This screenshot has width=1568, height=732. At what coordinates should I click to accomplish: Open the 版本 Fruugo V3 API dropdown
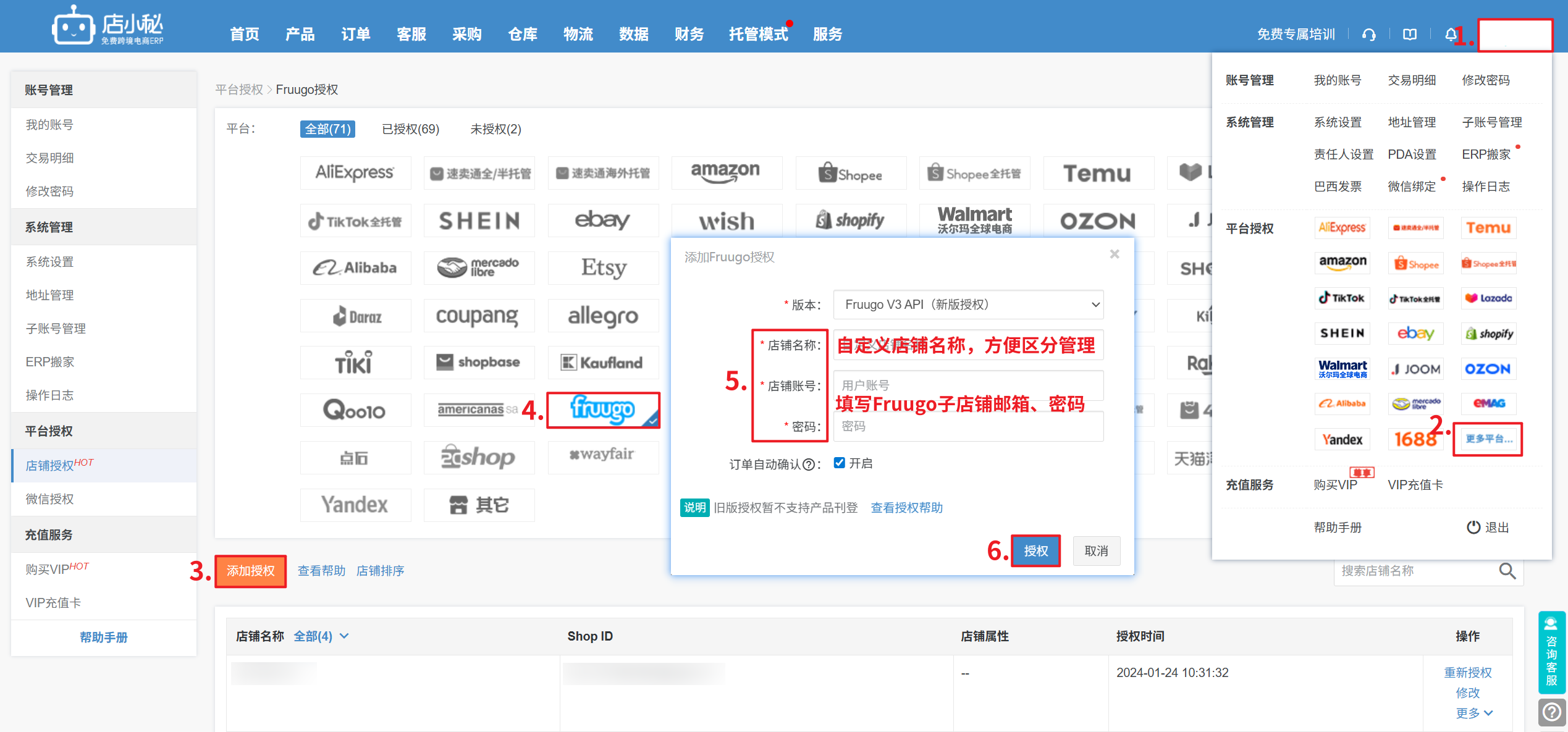967,305
